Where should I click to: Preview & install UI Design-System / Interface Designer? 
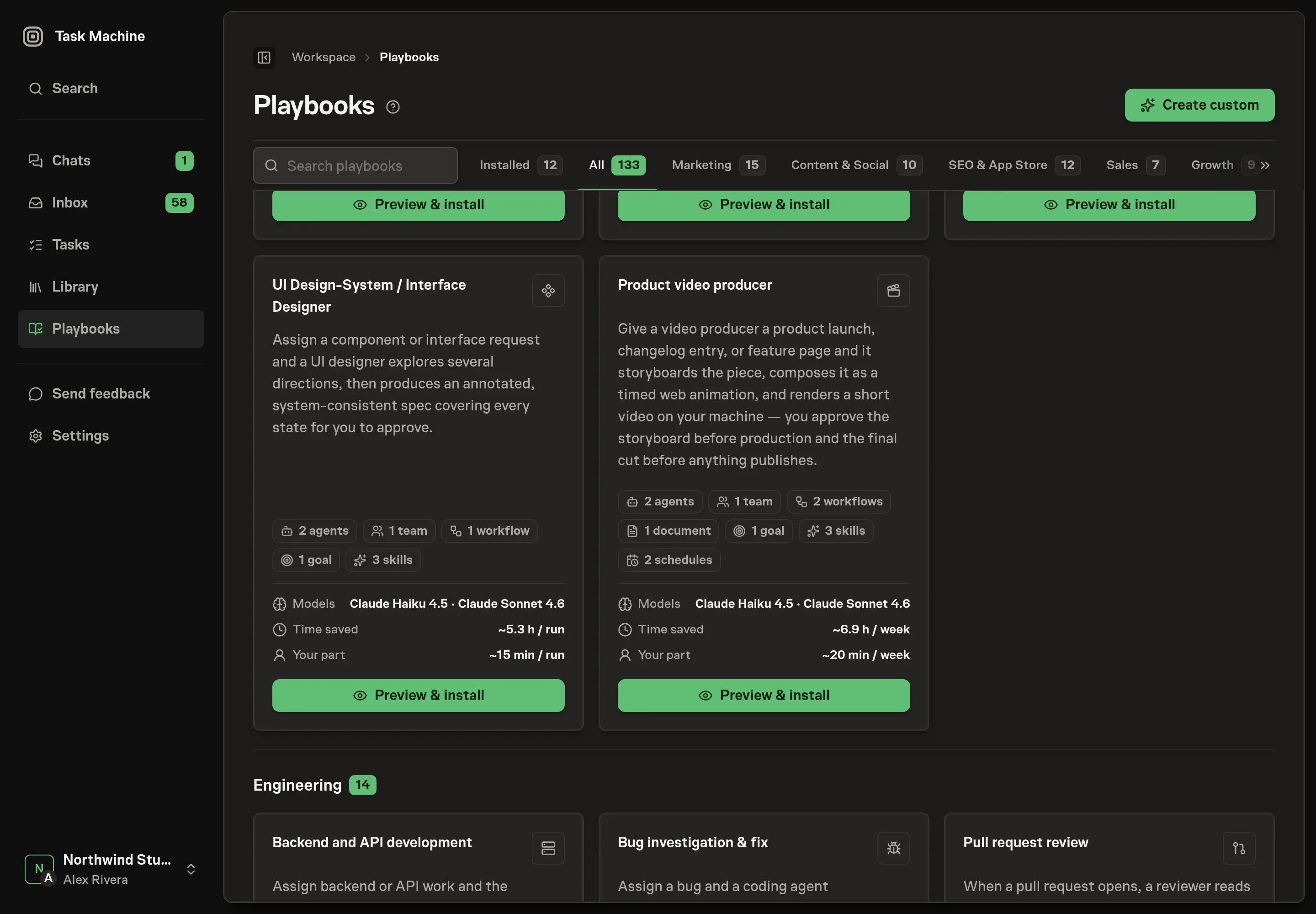pos(418,695)
